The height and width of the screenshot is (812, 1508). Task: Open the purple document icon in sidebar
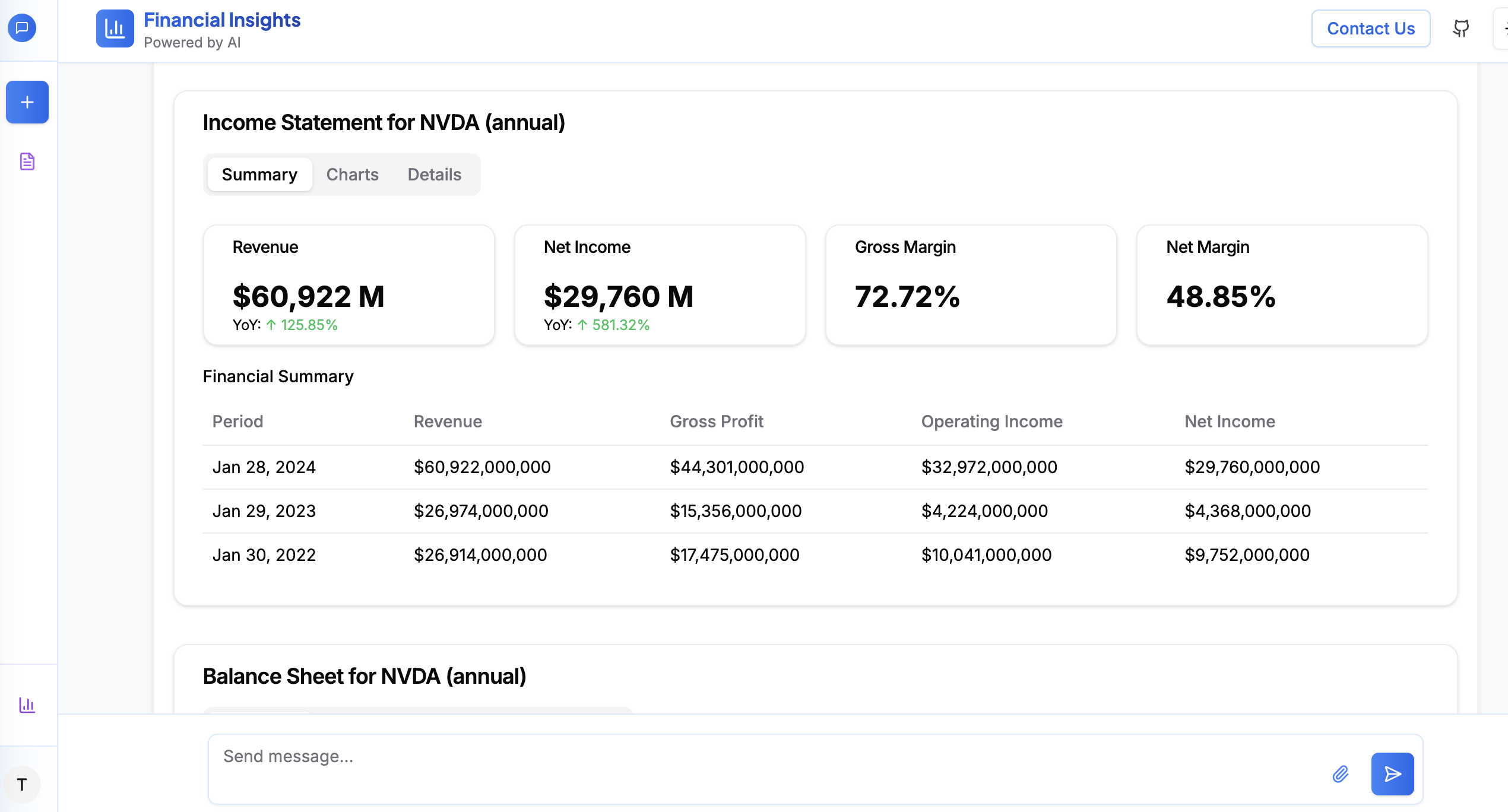coord(27,161)
